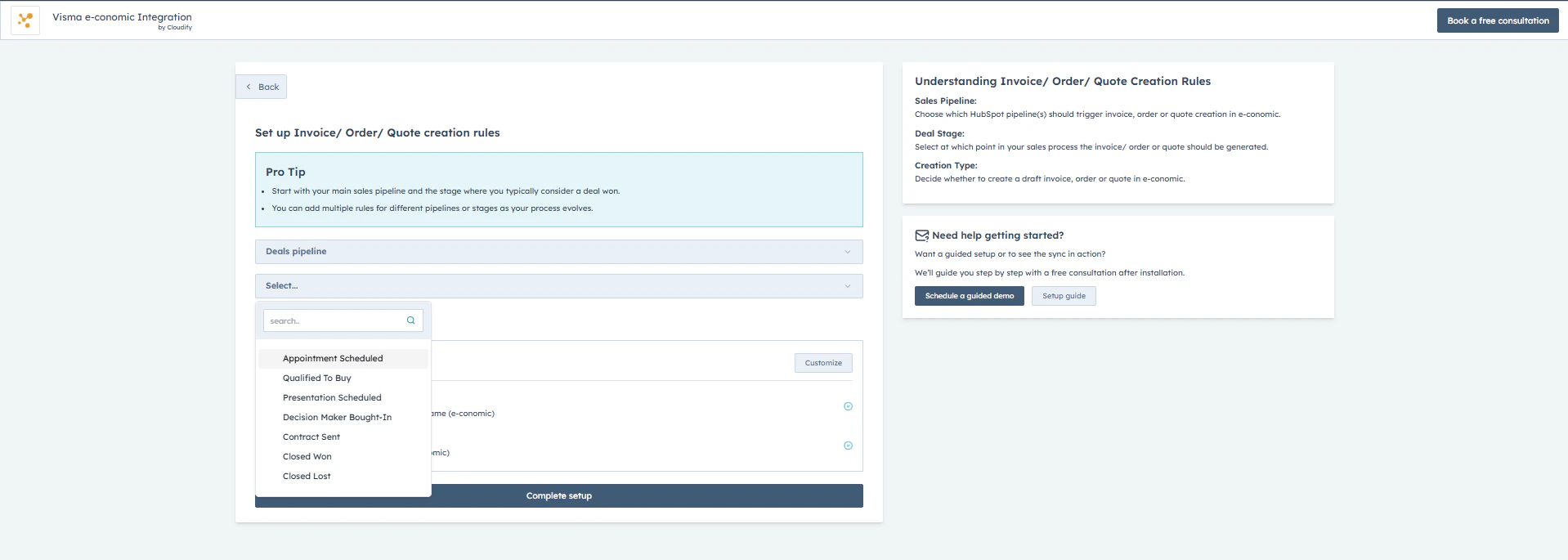Click the Sales Pipeline: label
The width and height of the screenshot is (1568, 560).
(945, 101)
